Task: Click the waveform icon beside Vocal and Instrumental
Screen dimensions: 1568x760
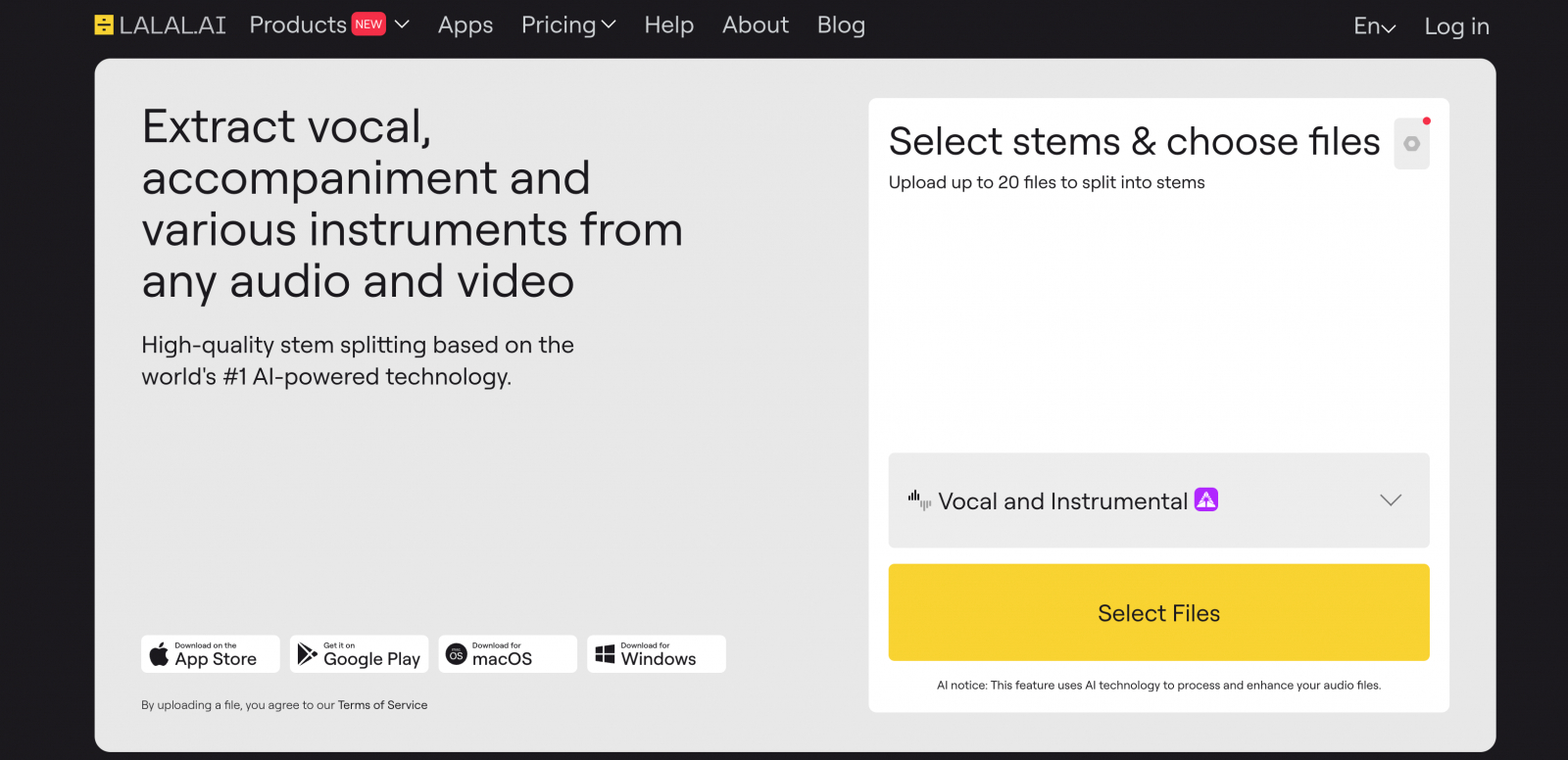Action: [x=919, y=500]
